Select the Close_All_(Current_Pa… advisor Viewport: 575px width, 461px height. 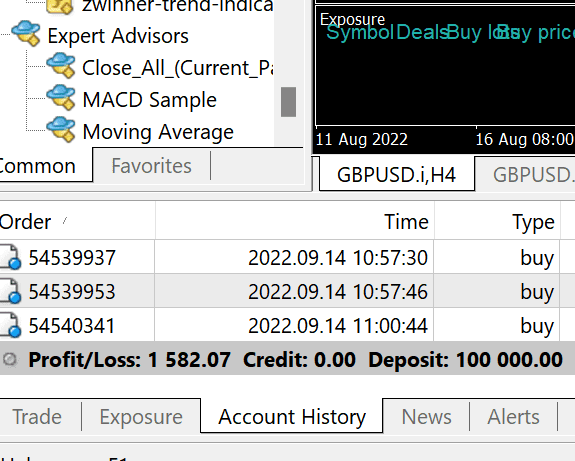[178, 68]
